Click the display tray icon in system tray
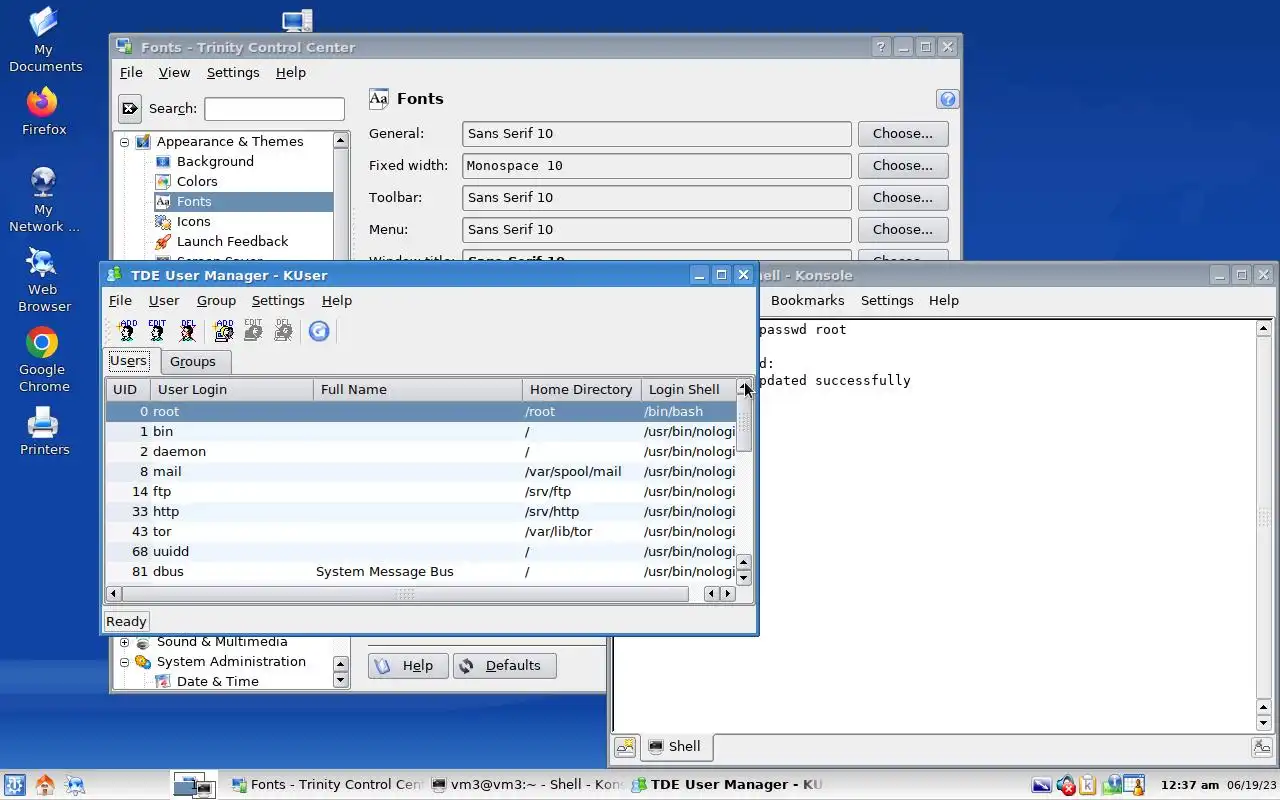1280x800 pixels. coord(1041,785)
